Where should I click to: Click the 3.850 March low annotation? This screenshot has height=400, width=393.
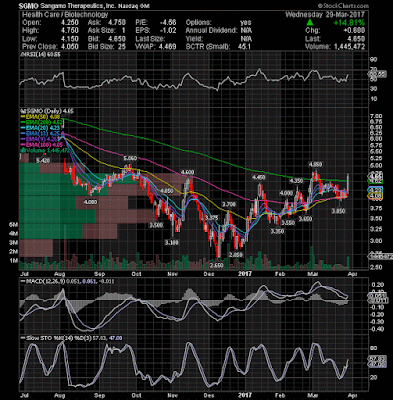(x=338, y=211)
